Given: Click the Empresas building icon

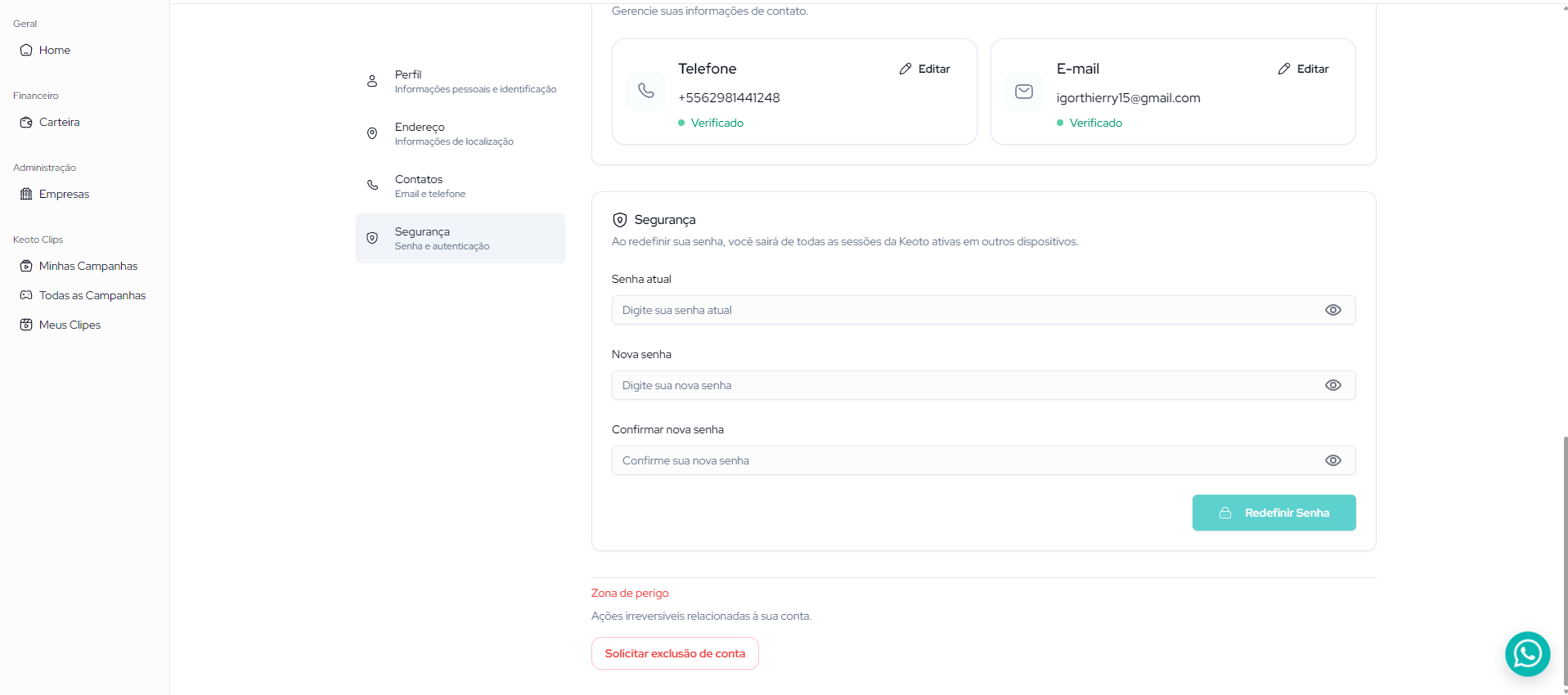Looking at the screenshot, I should pos(26,194).
